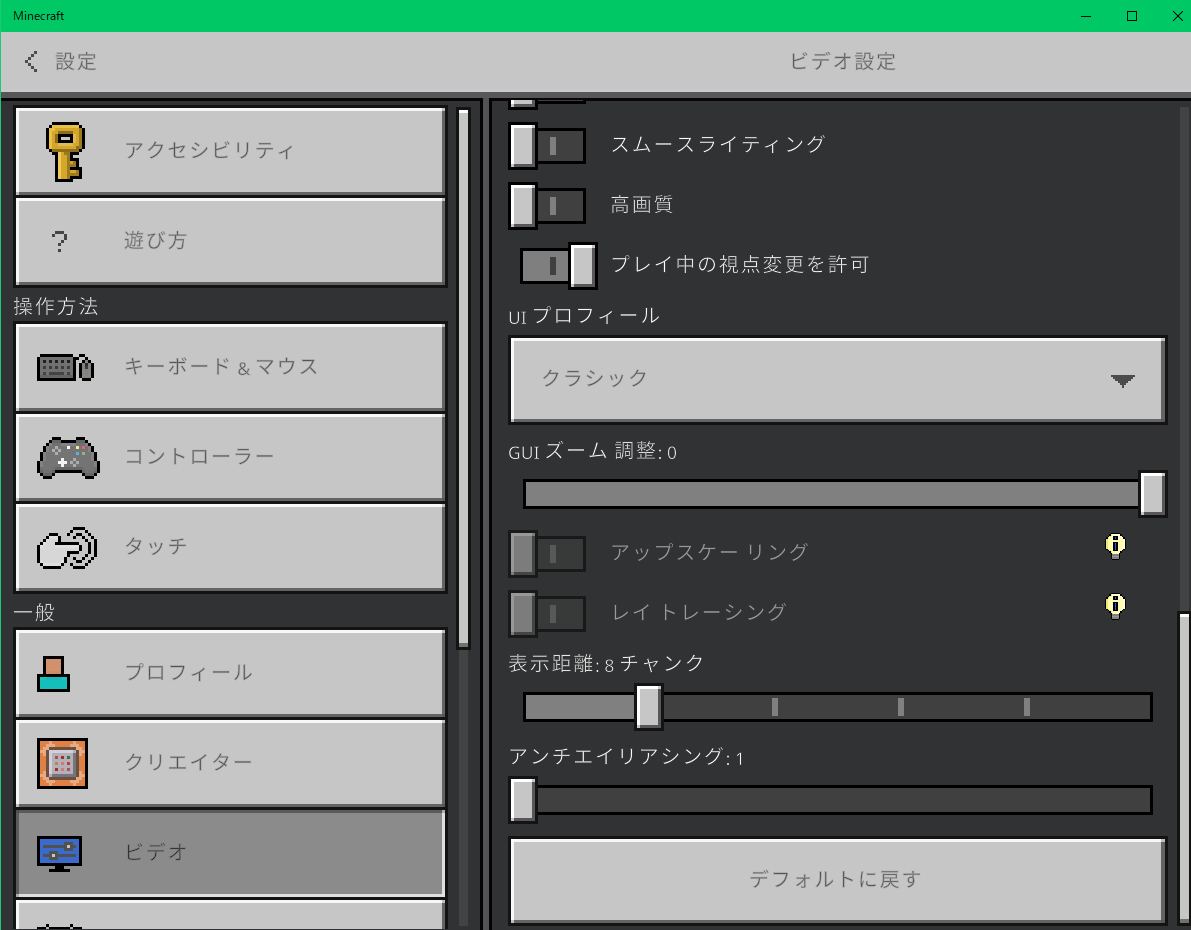Click the 操作方法 section heading
1191x930 pixels.
(56, 306)
